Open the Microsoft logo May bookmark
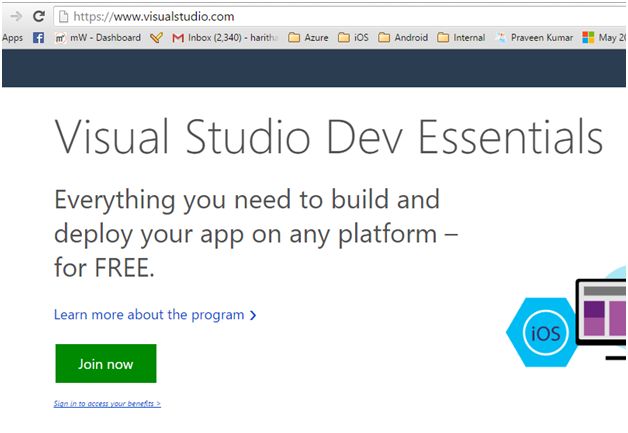Image resolution: width=628 pixels, height=433 pixels. point(604,38)
